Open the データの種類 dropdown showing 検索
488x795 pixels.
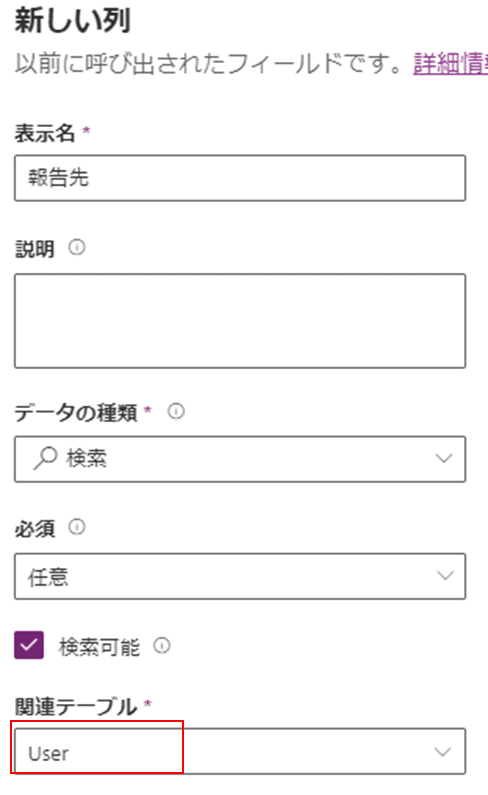tap(240, 459)
